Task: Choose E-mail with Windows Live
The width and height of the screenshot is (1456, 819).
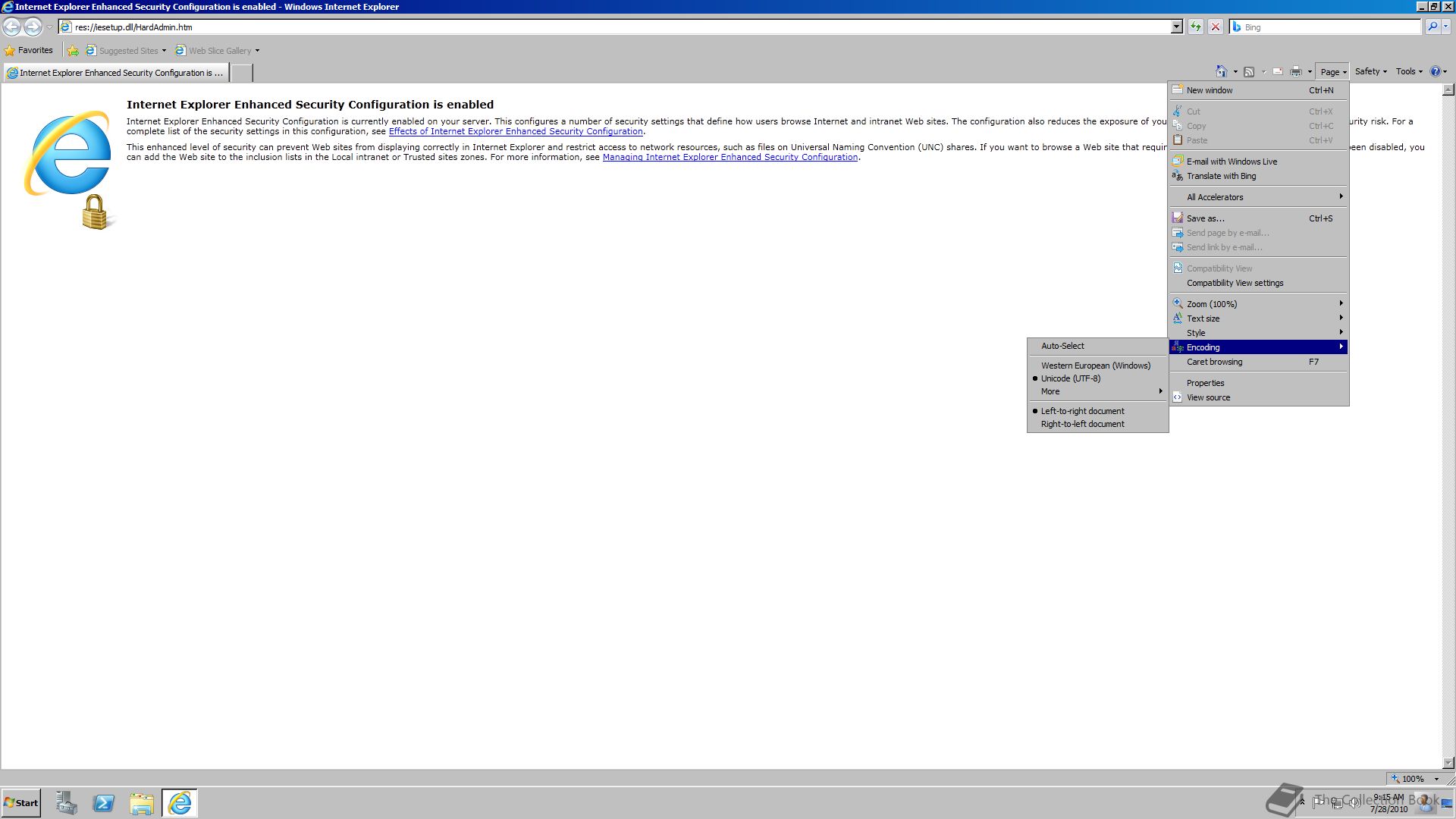Action: click(1259, 162)
